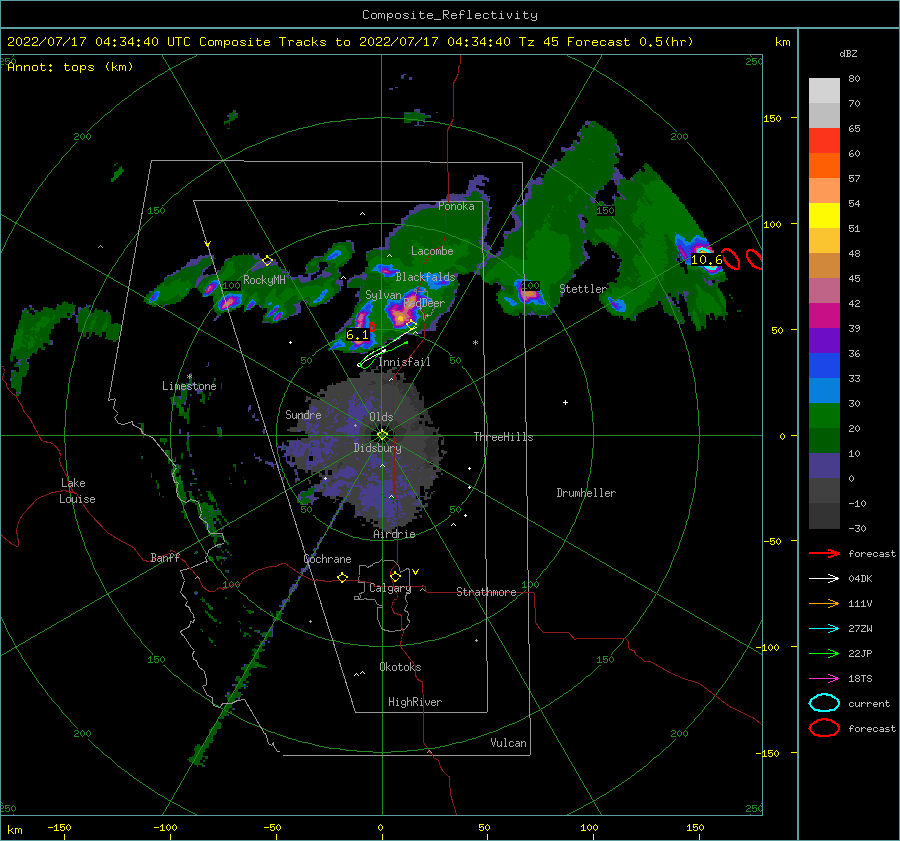Click the Didsbury town label
900x841 pixels.
(x=377, y=448)
